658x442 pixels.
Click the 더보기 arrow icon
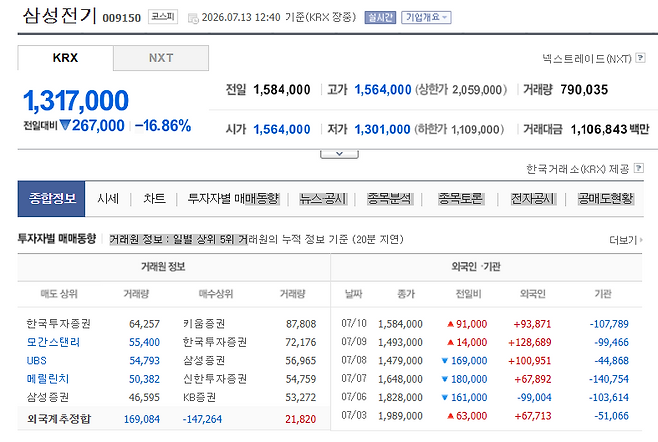coord(641,240)
